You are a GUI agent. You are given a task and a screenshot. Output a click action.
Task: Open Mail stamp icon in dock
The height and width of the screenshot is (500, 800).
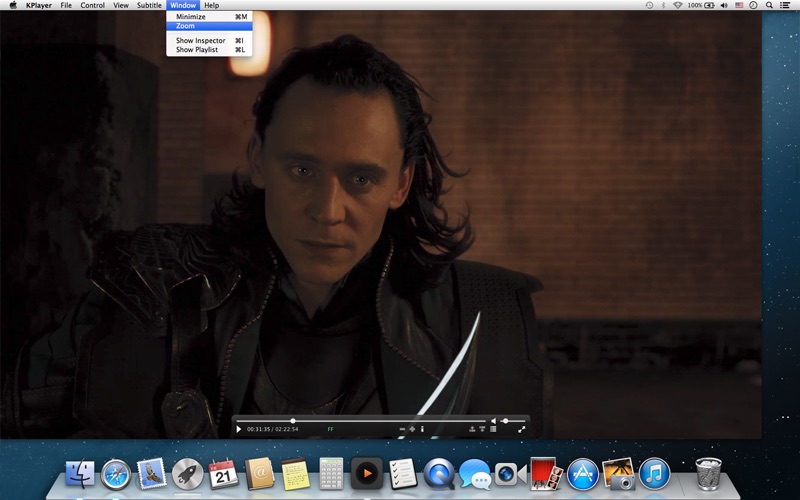(152, 473)
